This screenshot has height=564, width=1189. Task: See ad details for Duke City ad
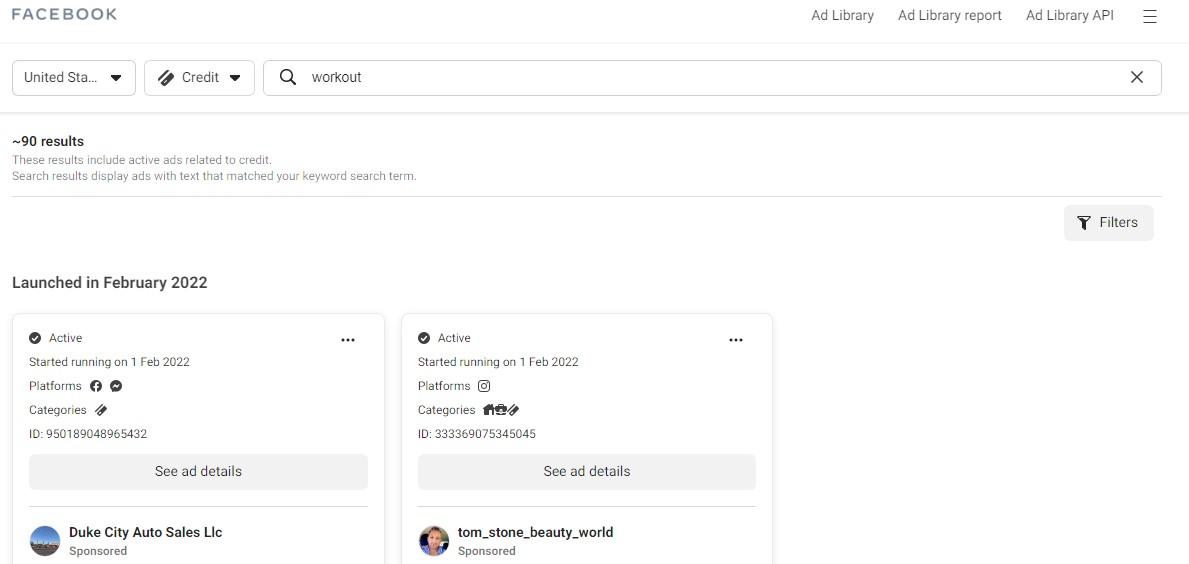coord(198,472)
